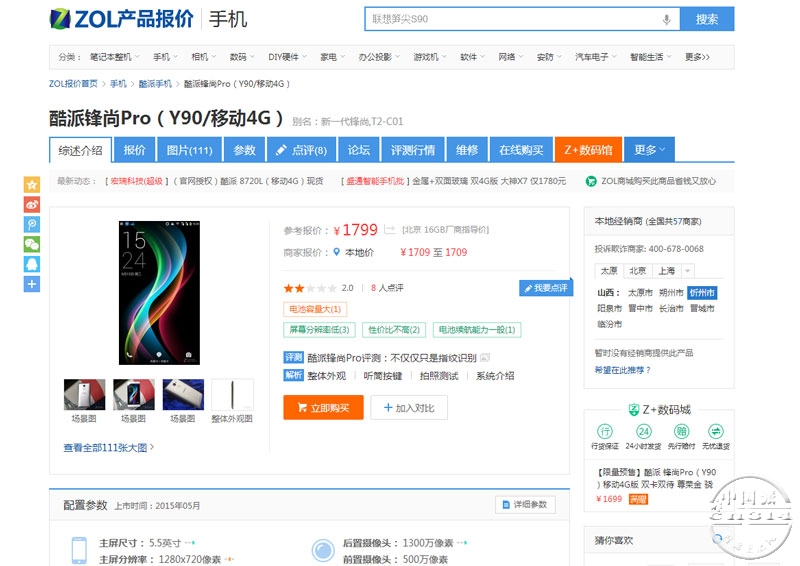
Task: Click the 加入对比 compare button
Action: (409, 407)
